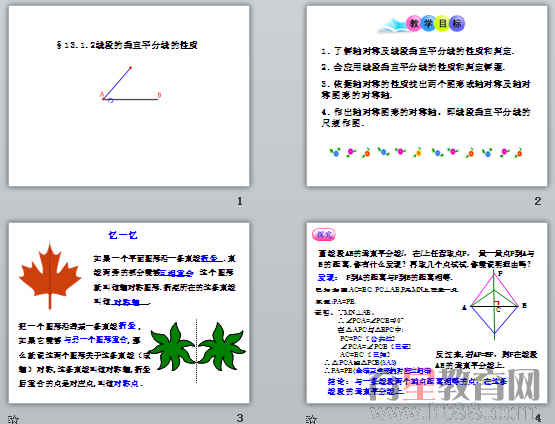The height and width of the screenshot is (424, 555).
Task: Click the pair of green leaves image
Action: pyautogui.click(x=196, y=348)
